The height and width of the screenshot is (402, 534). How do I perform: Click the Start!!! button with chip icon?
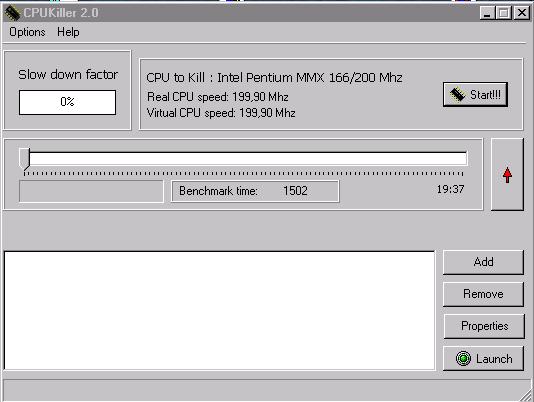(475, 94)
